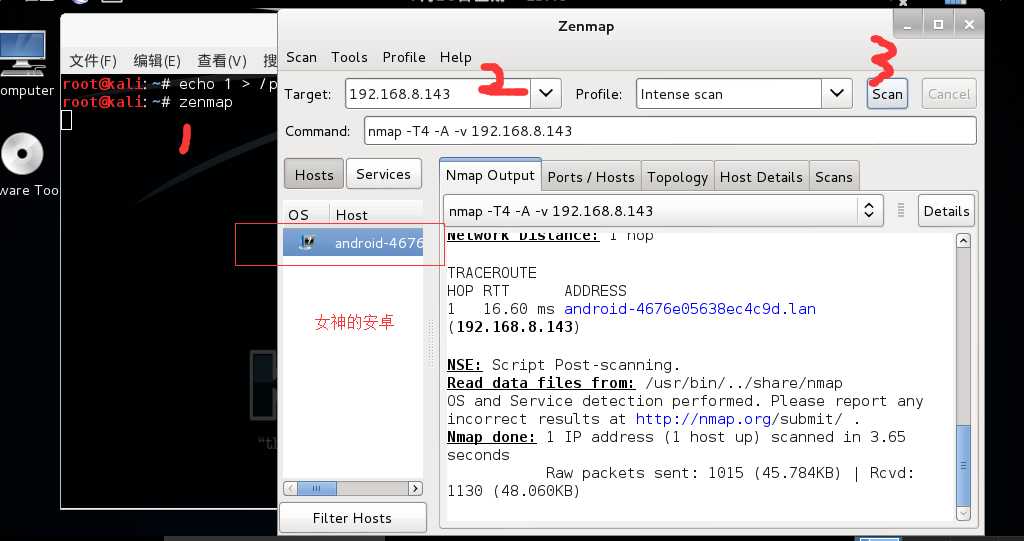Click the output pane handle beside the Details button
Viewport: 1024px width, 541px height.
click(x=901, y=210)
